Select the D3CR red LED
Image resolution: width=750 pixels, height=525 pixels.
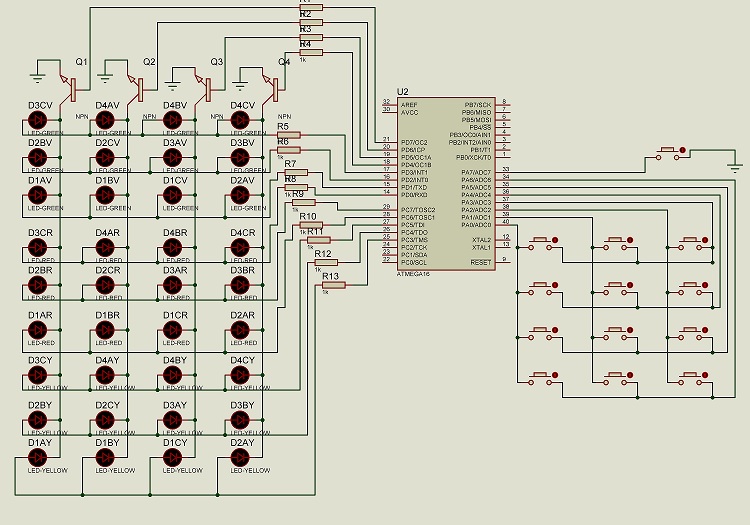pyautogui.click(x=37, y=248)
